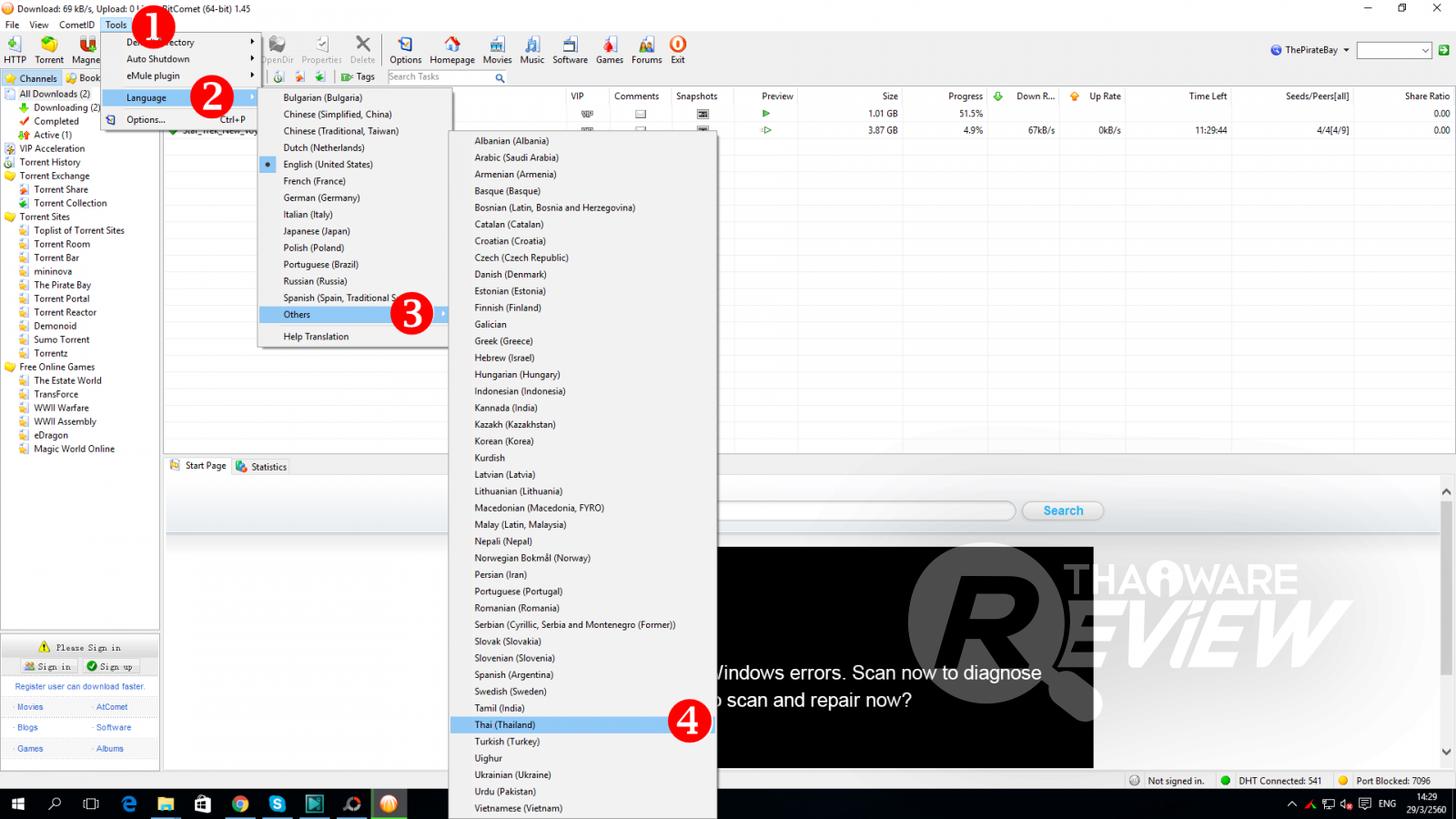Click the Search Tasks input field
The image size is (1456, 819).
439,77
